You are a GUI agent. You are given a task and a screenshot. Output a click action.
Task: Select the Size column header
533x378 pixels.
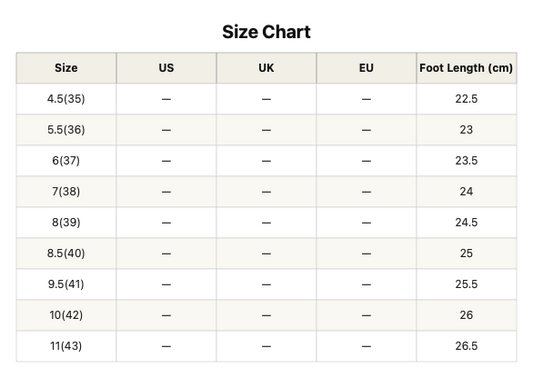click(66, 68)
